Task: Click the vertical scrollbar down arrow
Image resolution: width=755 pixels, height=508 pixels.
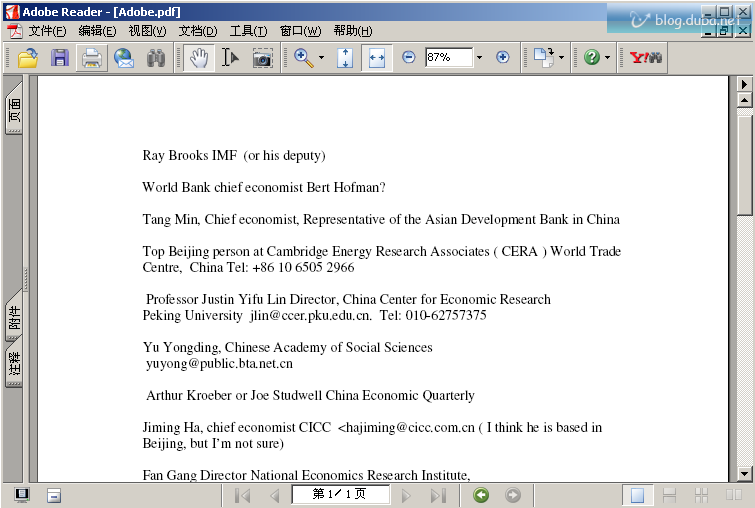Action: point(744,473)
